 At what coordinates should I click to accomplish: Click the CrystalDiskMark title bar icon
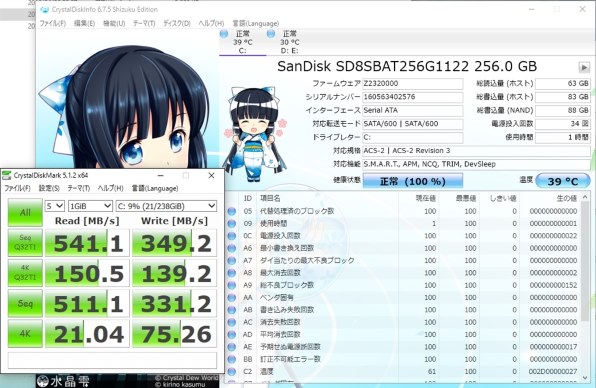click(6, 175)
